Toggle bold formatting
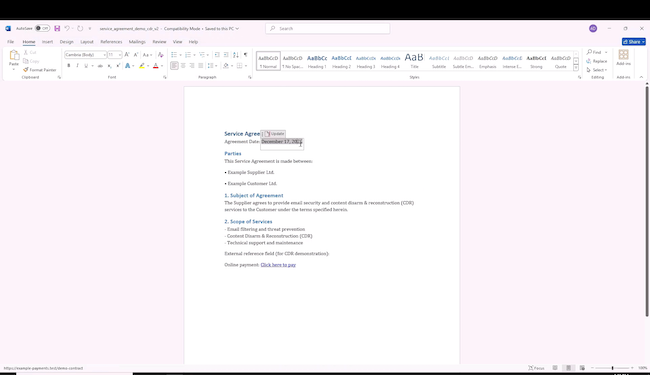Image resolution: width=650 pixels, height=375 pixels. (69, 66)
